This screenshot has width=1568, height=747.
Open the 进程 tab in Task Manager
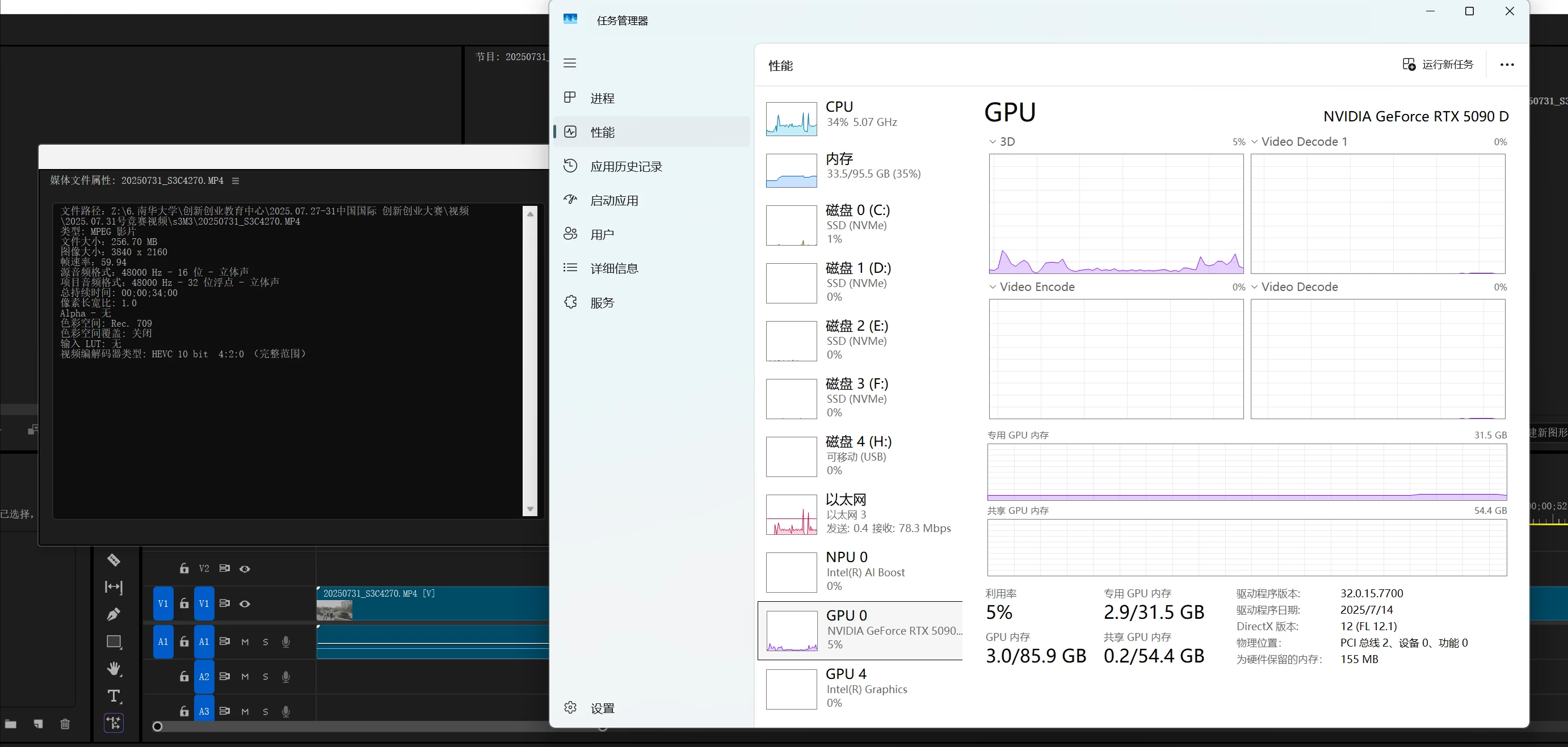click(602, 99)
